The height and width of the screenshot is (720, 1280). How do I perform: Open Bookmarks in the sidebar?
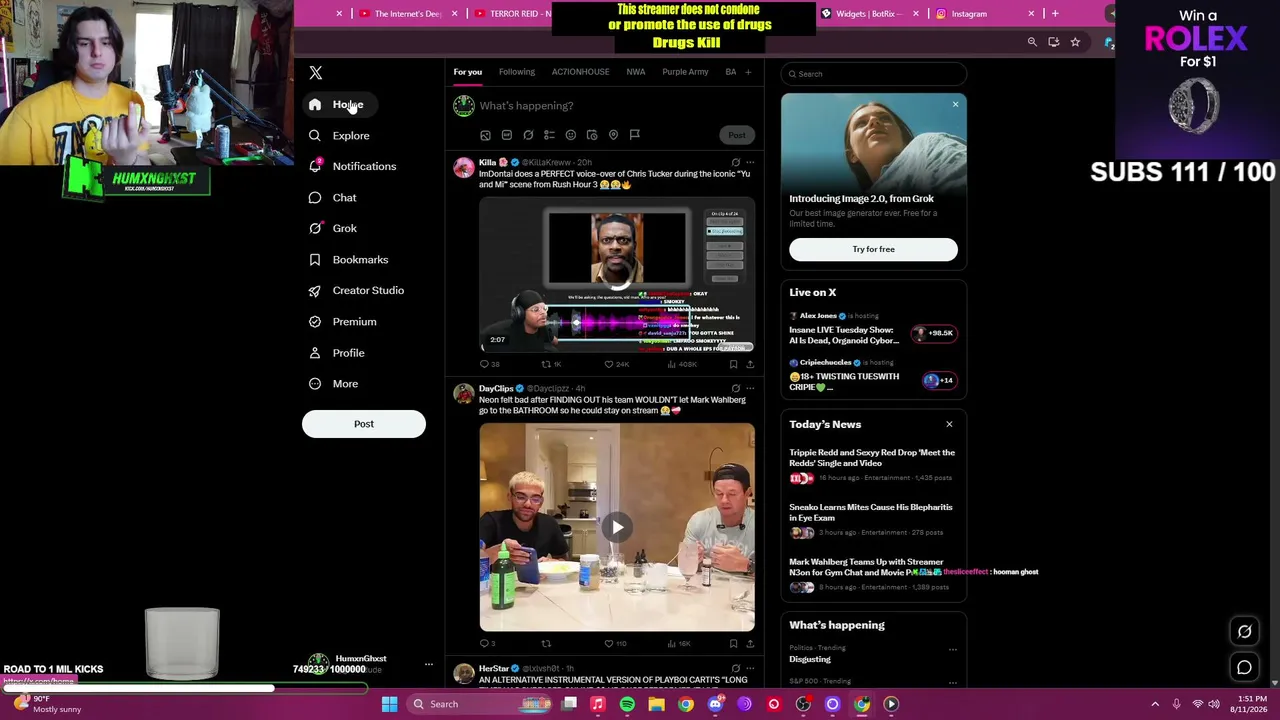pos(348,260)
